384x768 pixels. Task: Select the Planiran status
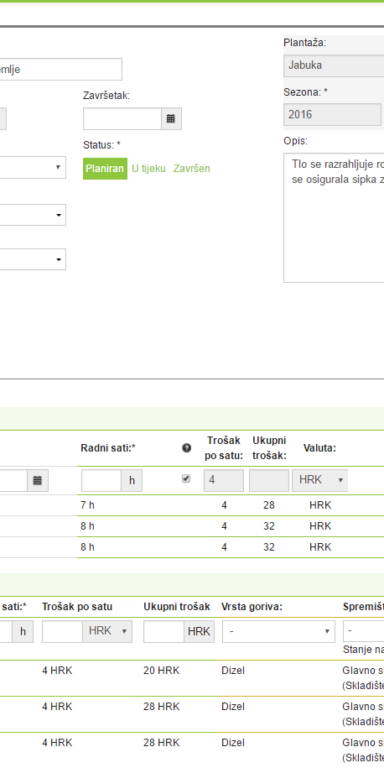tap(105, 168)
